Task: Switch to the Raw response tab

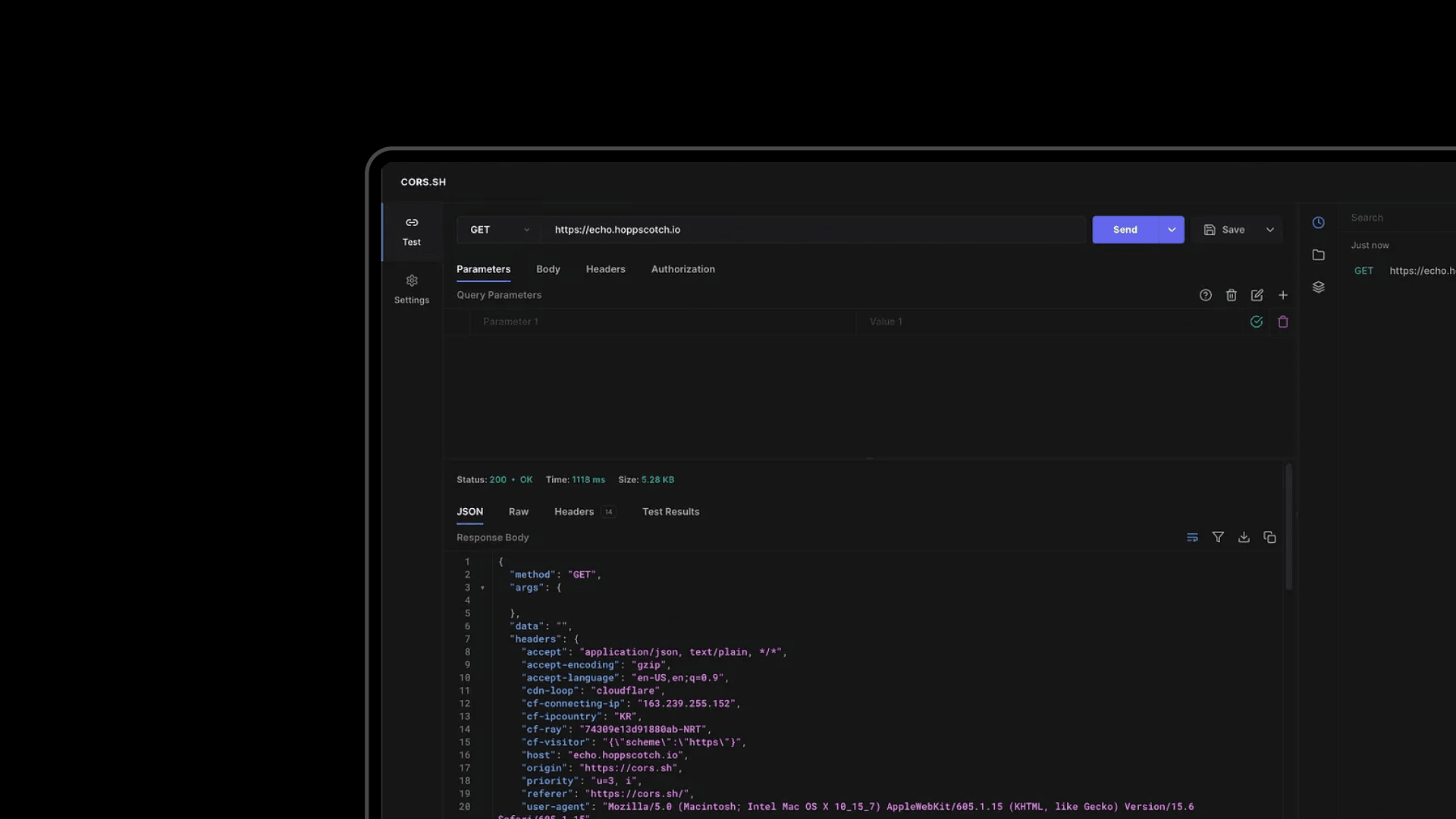Action: point(519,512)
